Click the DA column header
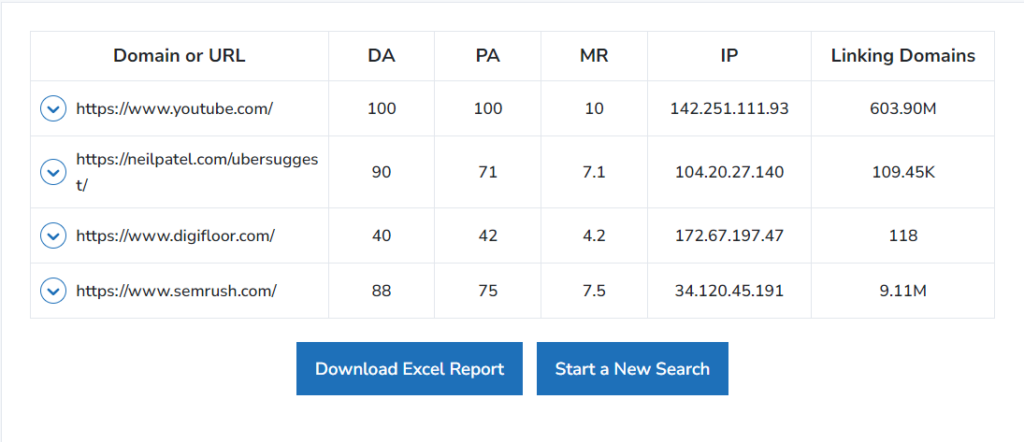The image size is (1024, 442). (x=381, y=56)
